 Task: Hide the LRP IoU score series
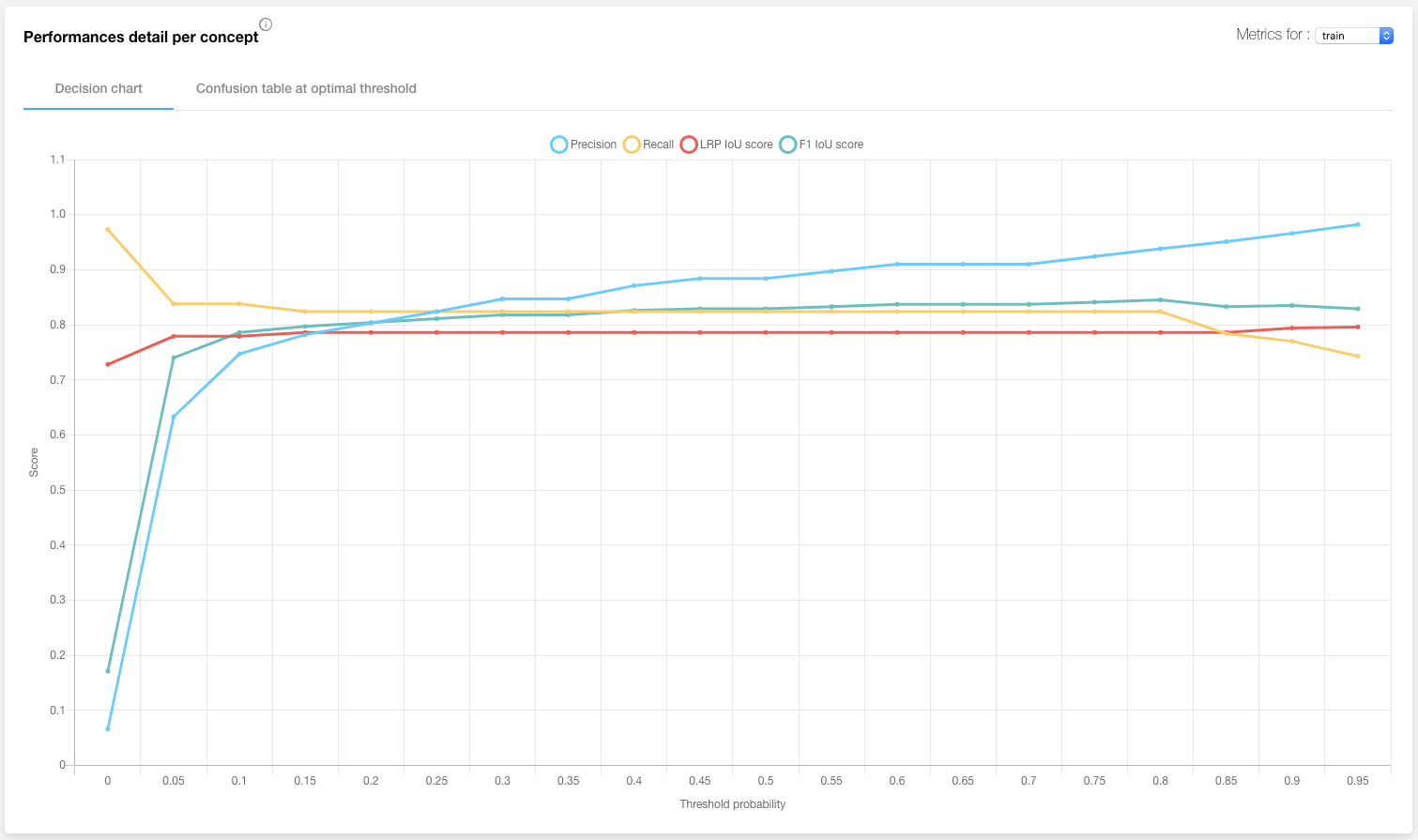726,145
